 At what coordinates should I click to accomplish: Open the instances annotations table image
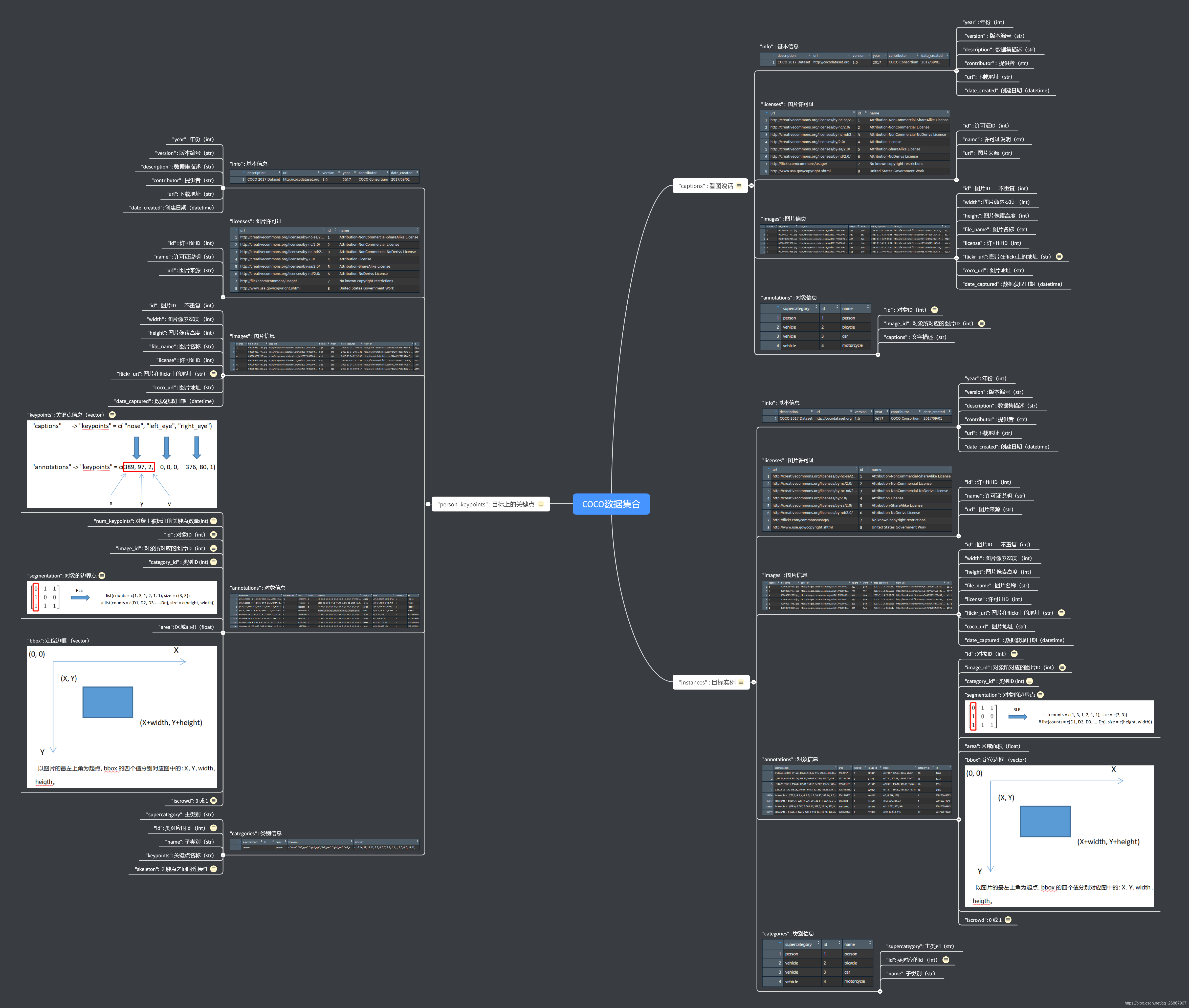857,790
